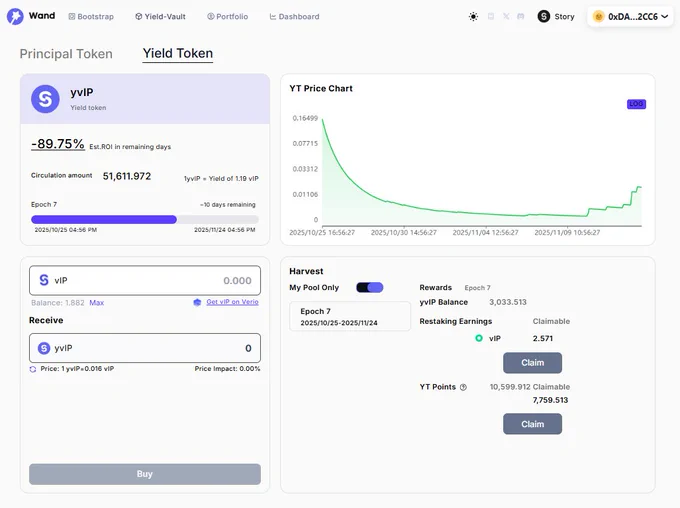
Task: Open the X (Twitter) icon link
Action: pyautogui.click(x=506, y=16)
